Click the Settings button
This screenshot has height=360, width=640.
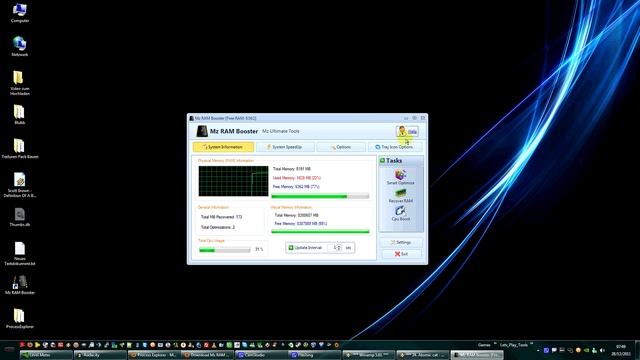tap(401, 242)
